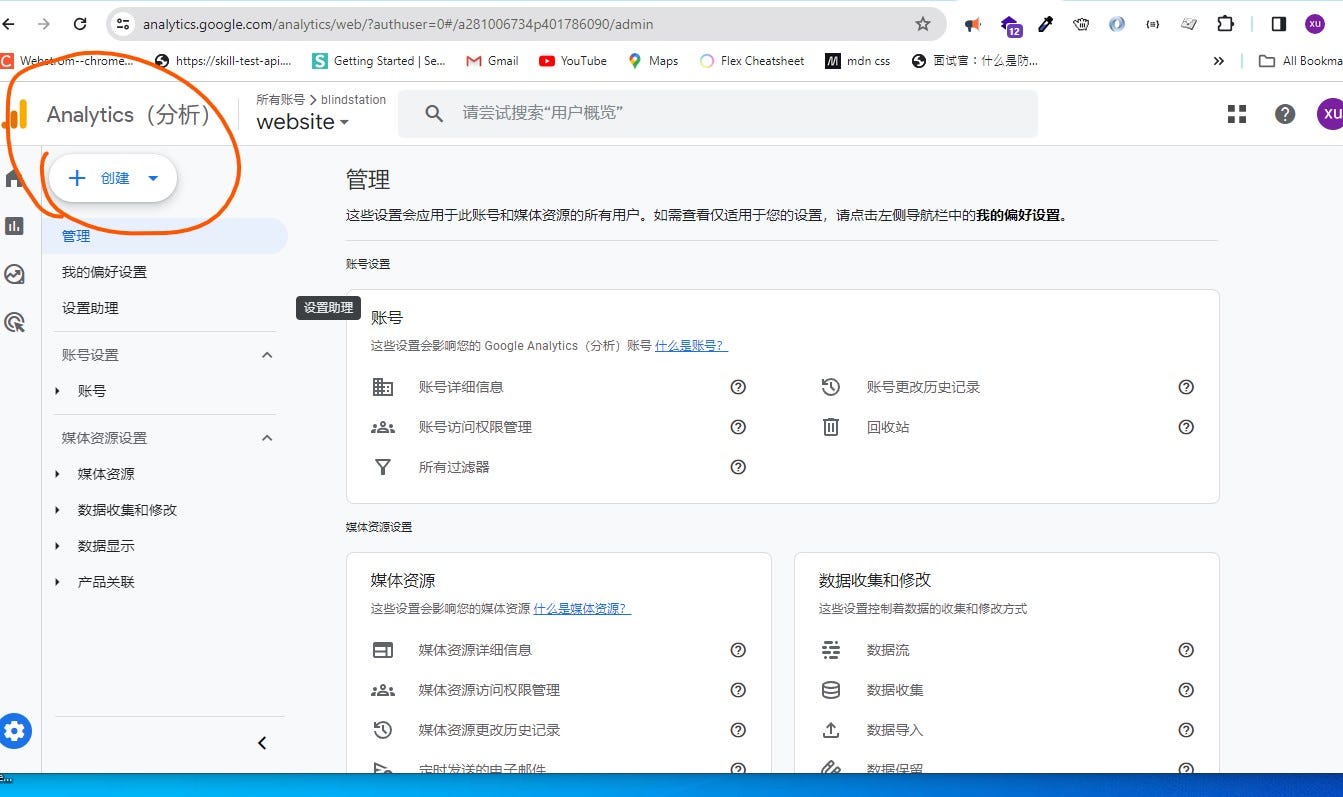Click help icon beside 账号详细信息

coord(738,387)
